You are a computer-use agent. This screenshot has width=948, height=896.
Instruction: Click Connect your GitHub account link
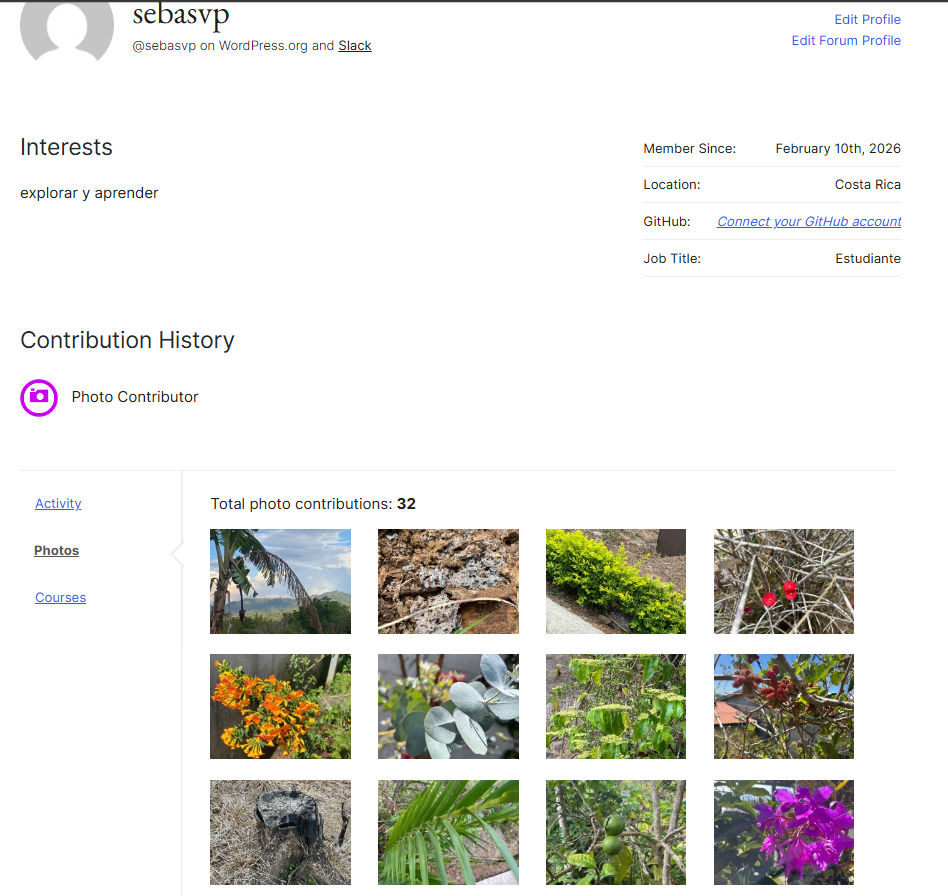click(808, 221)
